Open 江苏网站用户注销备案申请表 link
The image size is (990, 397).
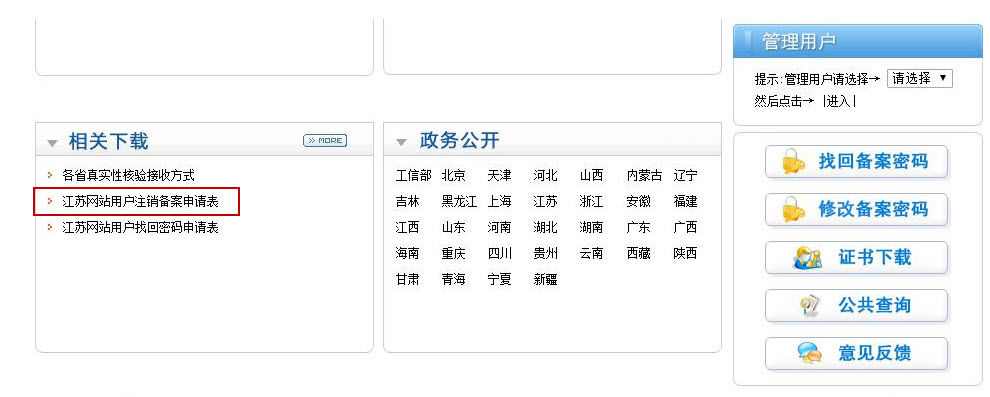[140, 201]
